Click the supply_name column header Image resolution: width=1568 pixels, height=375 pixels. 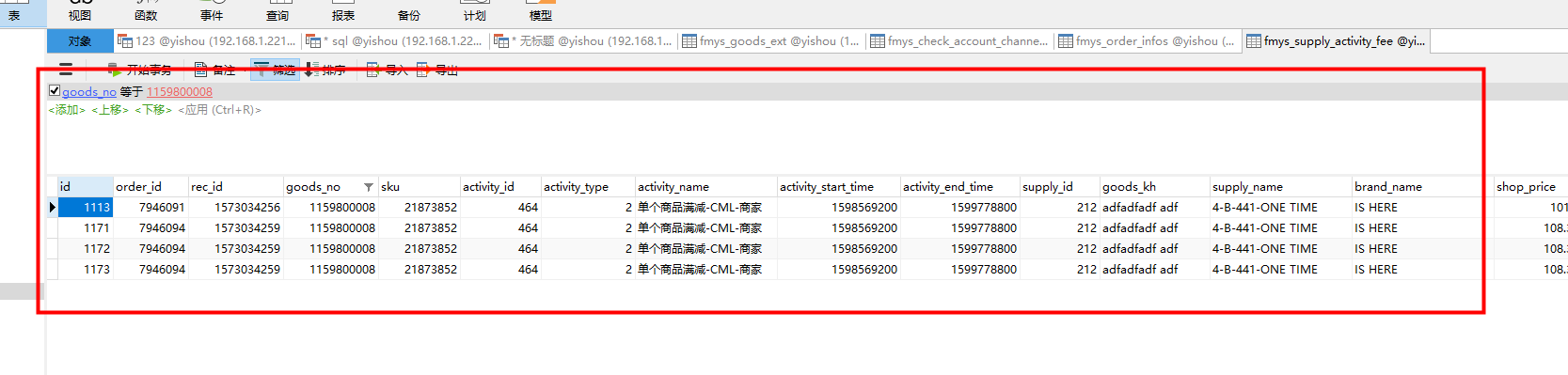[1281, 186]
